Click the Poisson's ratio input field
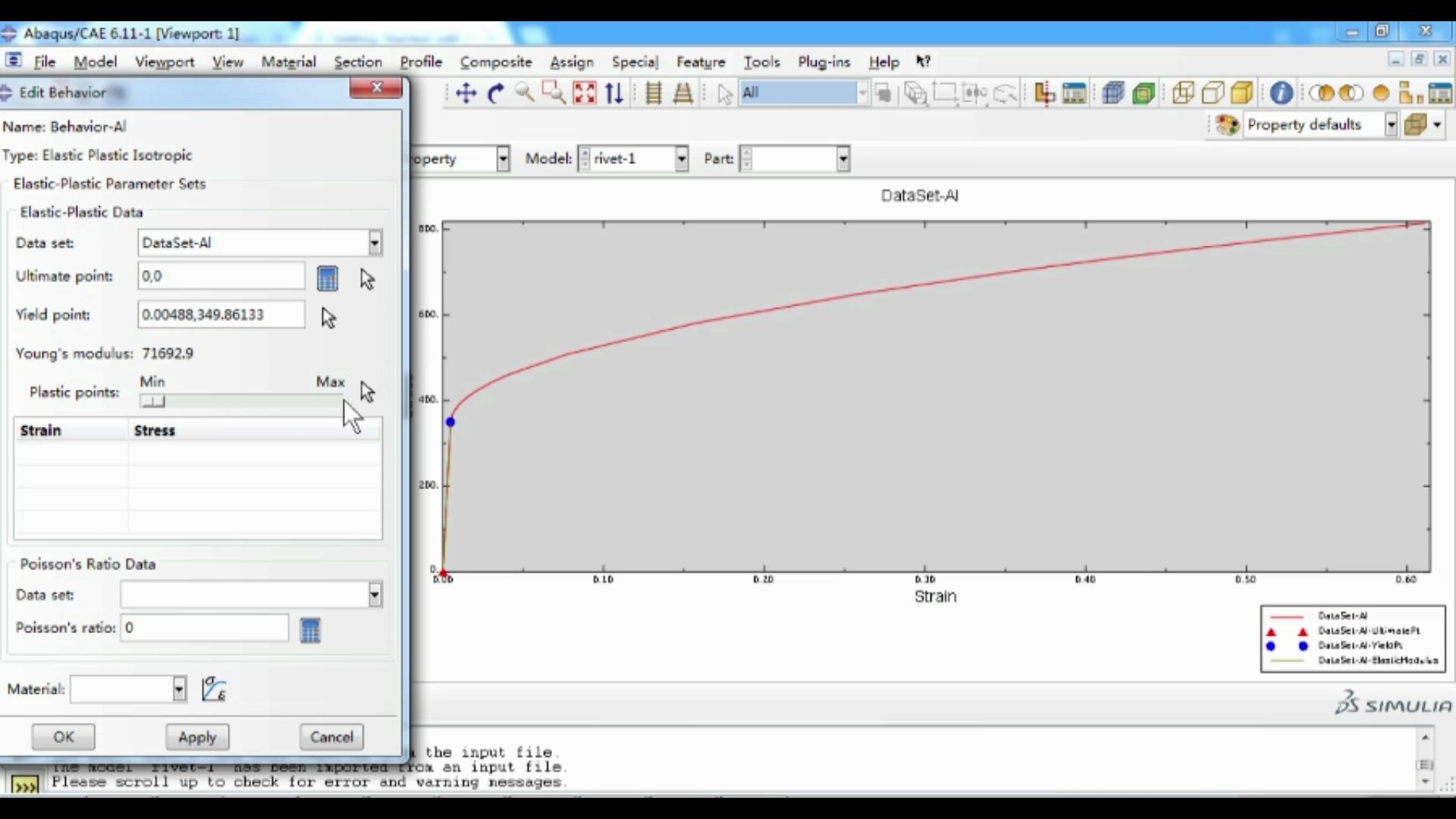This screenshot has width=1456, height=819. coord(205,628)
